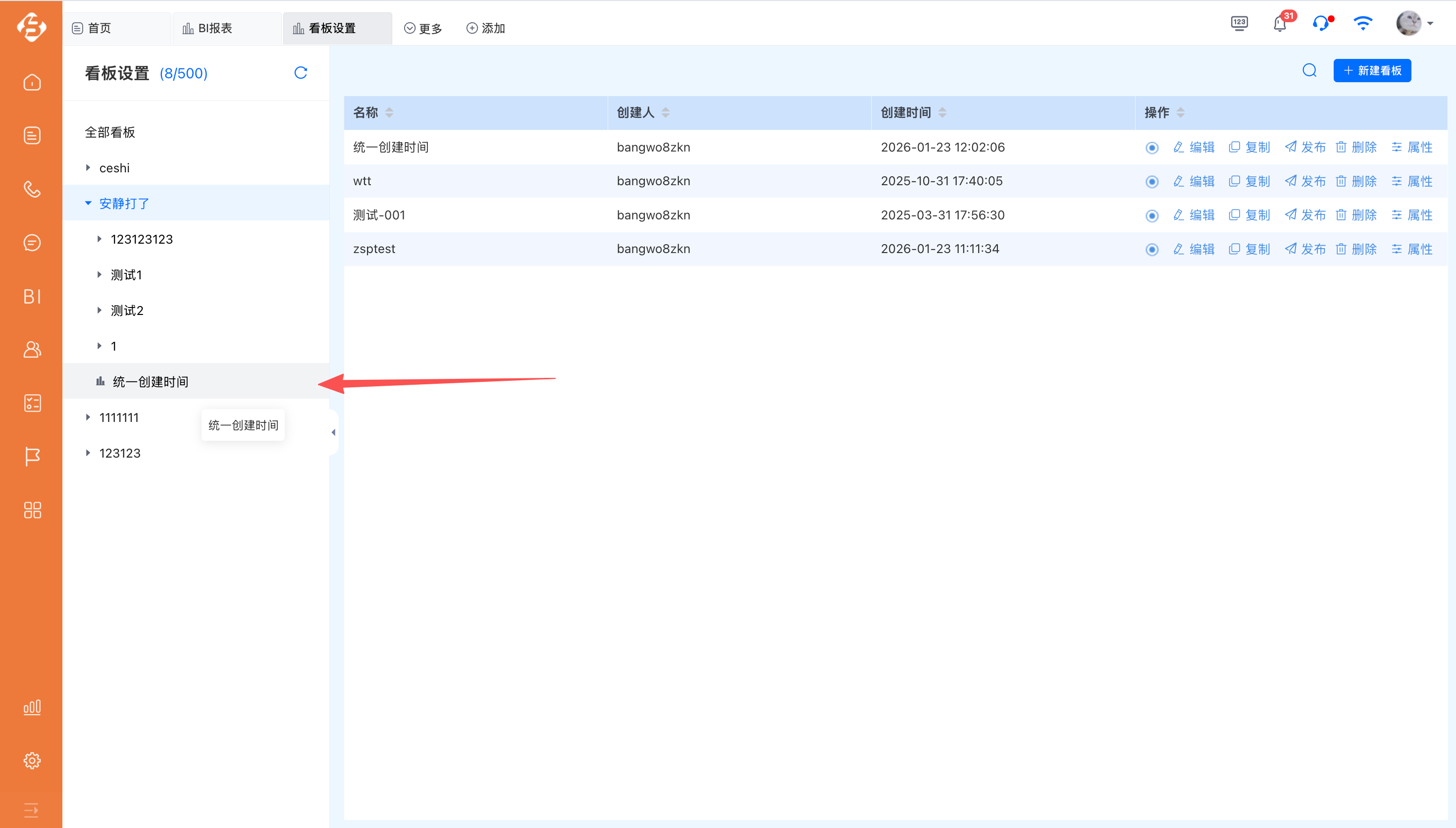Open the 更多 menu in tab bar
This screenshot has width=1456, height=828.
(422, 28)
